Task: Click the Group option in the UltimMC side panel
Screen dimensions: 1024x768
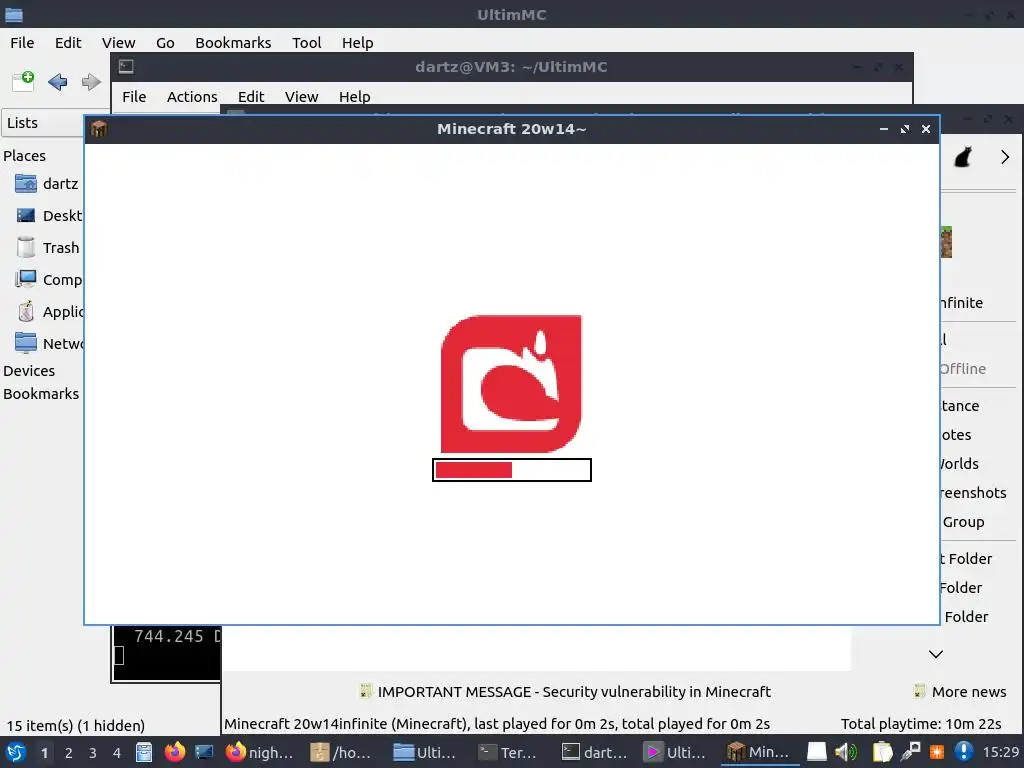Action: coord(963,522)
